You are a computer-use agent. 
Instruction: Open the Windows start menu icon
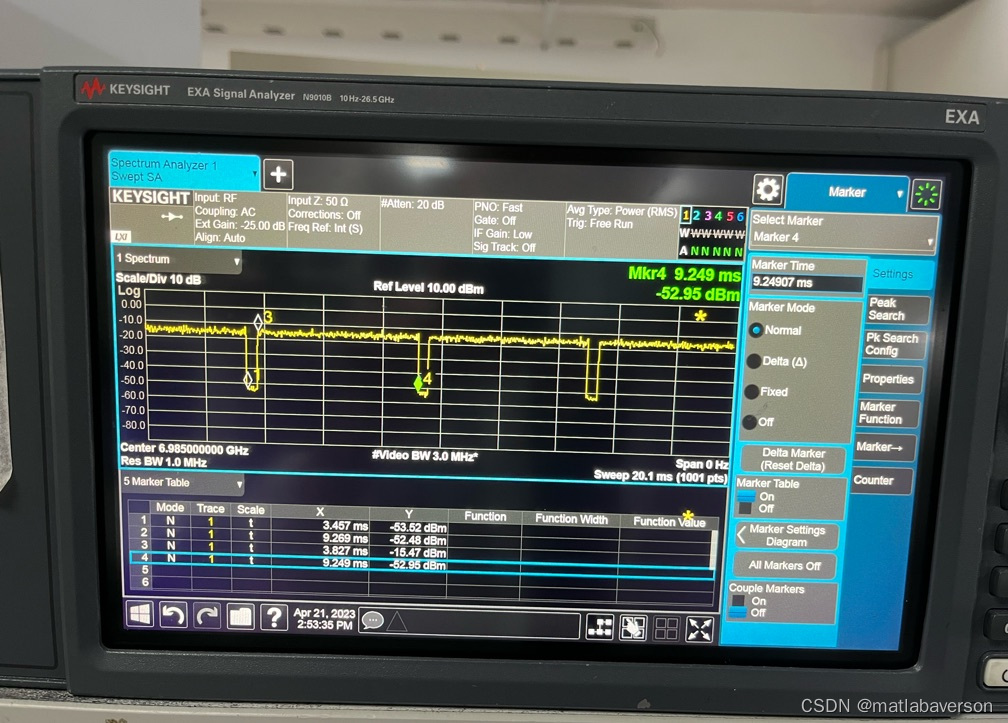(140, 614)
